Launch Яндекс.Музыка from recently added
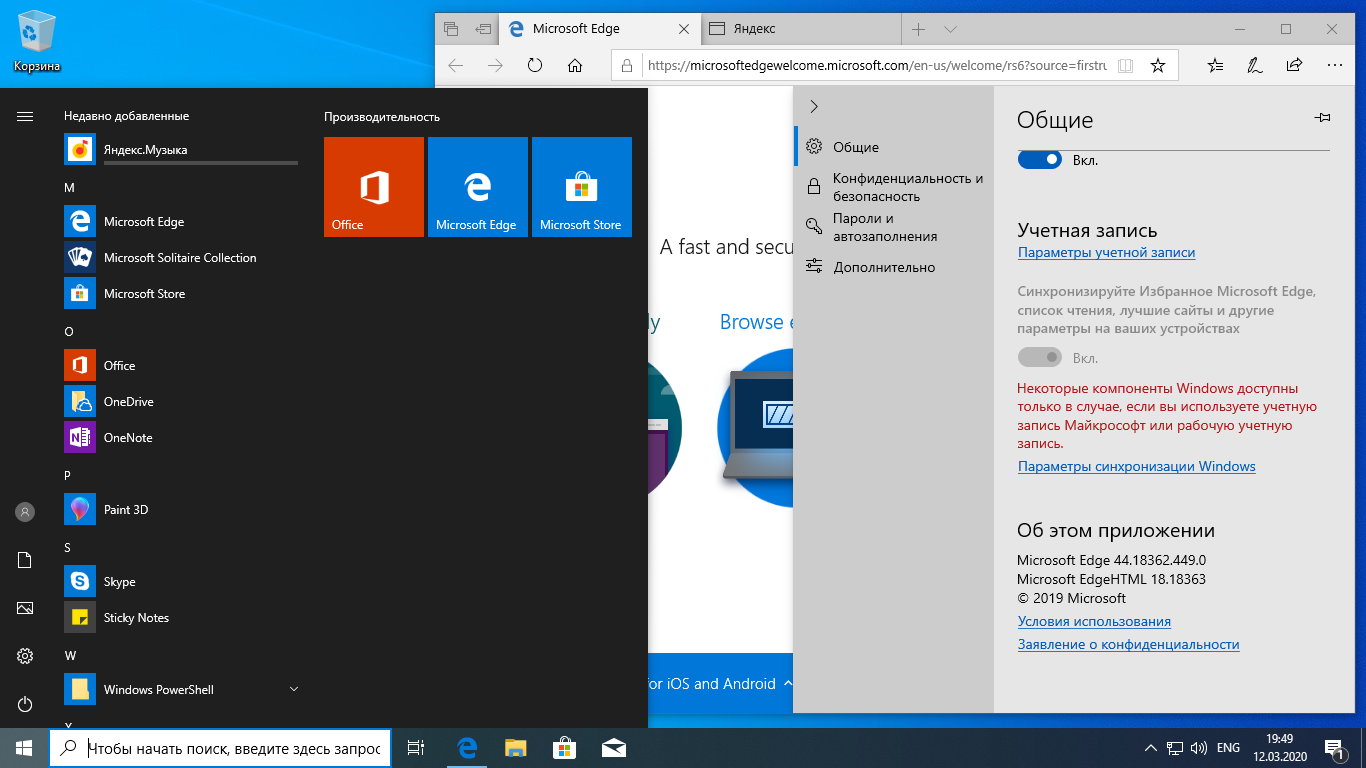The height and width of the screenshot is (768, 1366). tap(181, 150)
